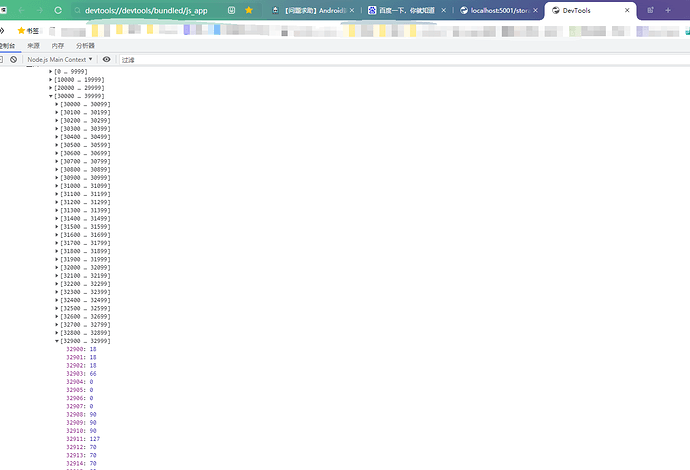Select array entry 32910: 90
The image size is (690, 470).
coord(81,431)
